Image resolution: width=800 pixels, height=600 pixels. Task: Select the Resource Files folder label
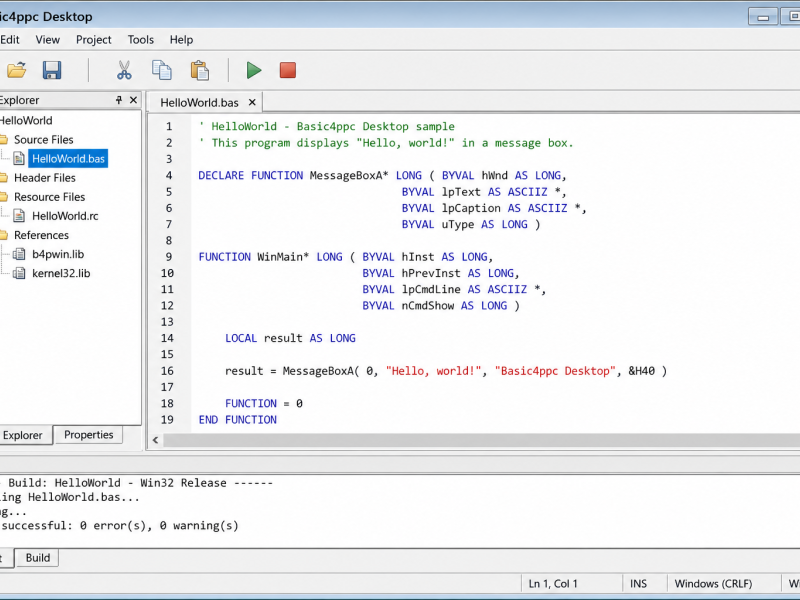49,197
